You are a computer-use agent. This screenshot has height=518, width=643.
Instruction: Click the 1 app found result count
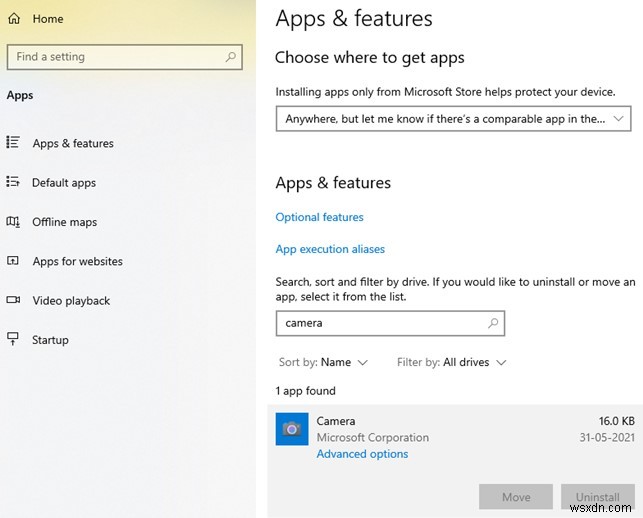coord(306,391)
